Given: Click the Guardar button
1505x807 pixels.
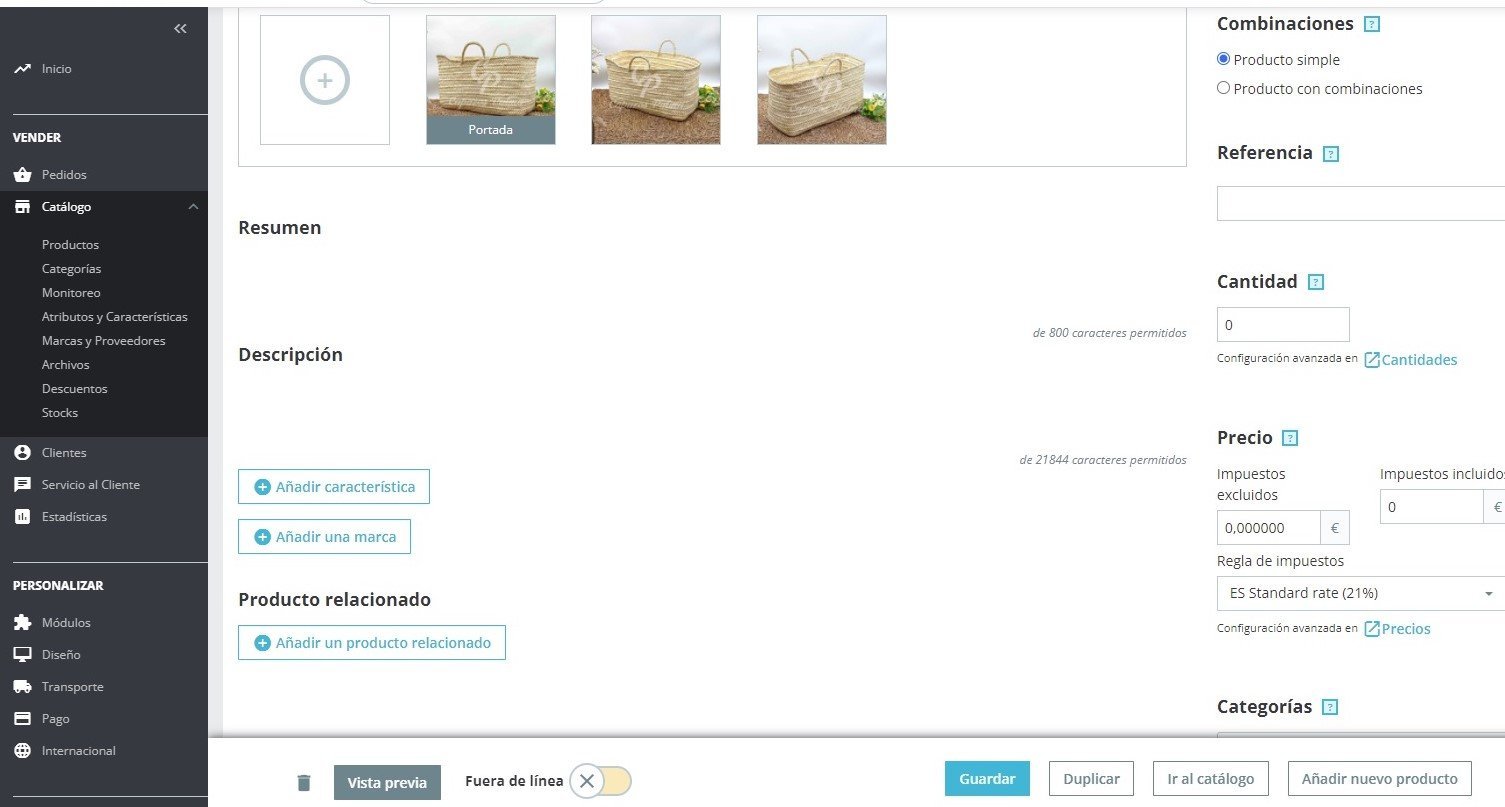Looking at the screenshot, I should pos(987,779).
